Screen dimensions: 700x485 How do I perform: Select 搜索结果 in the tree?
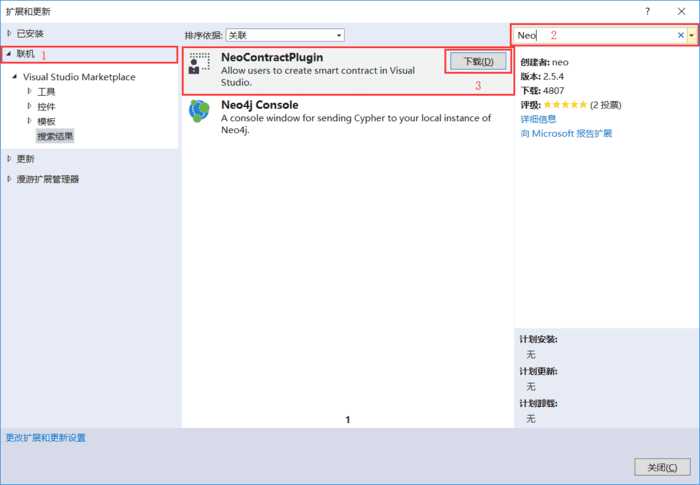pyautogui.click(x=55, y=136)
